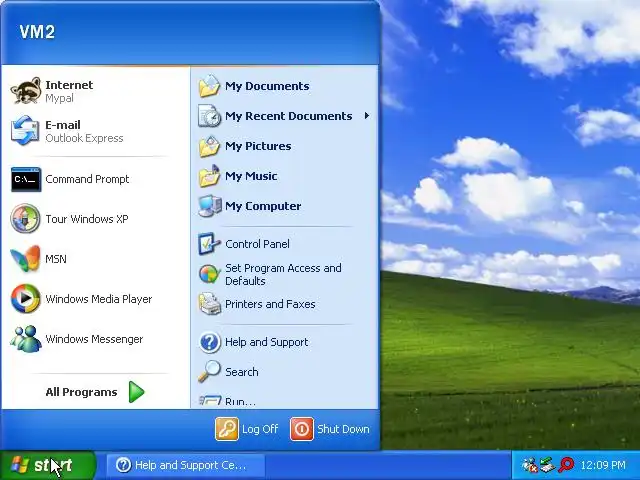Click the All Programs text

[x=81, y=392]
